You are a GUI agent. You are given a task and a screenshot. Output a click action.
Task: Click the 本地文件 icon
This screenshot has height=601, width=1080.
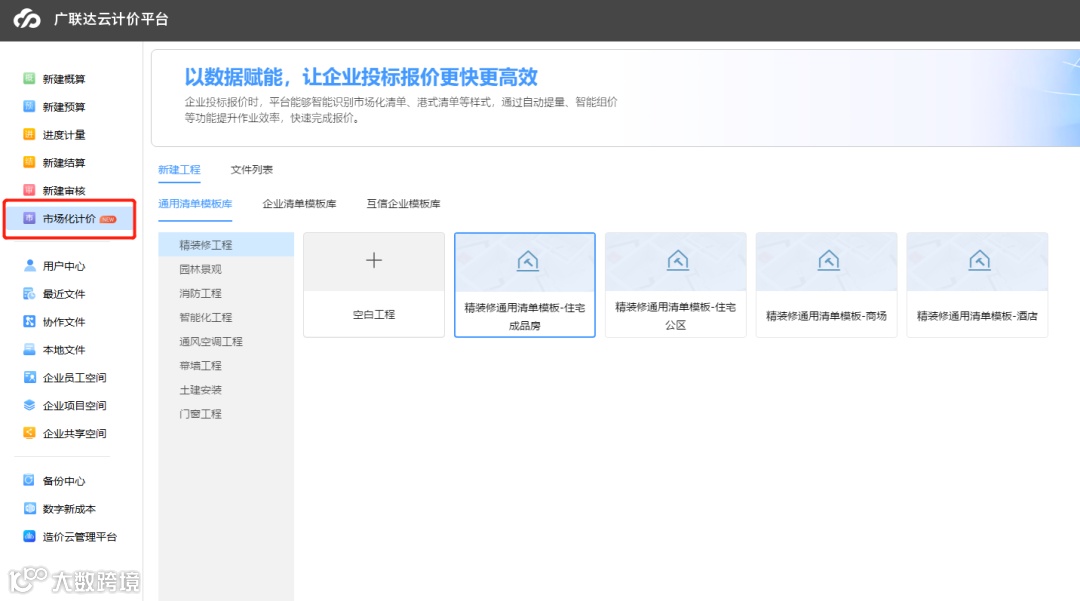(29, 349)
